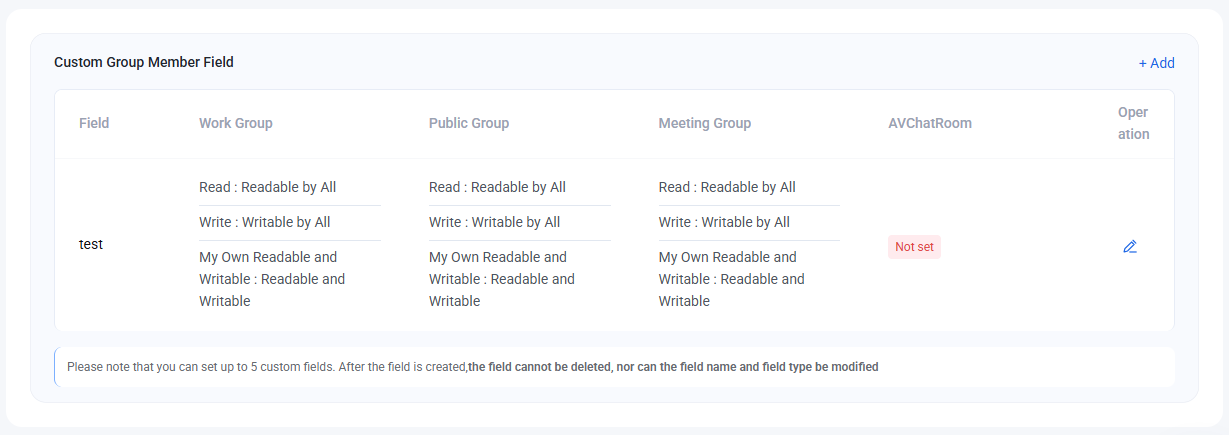Click the Public Group column header
Image resolution: width=1229 pixels, height=435 pixels.
(x=469, y=123)
